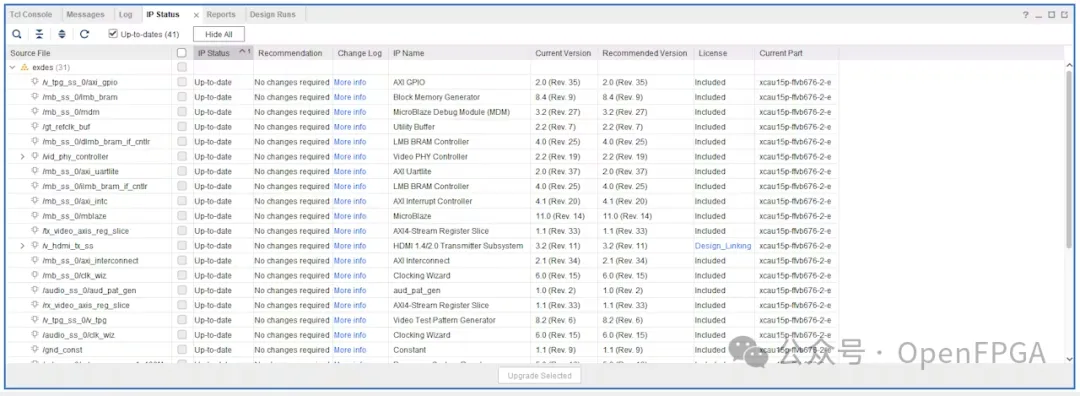Click the Source File column header
Viewport: 1080px width, 396px height.
90,53
